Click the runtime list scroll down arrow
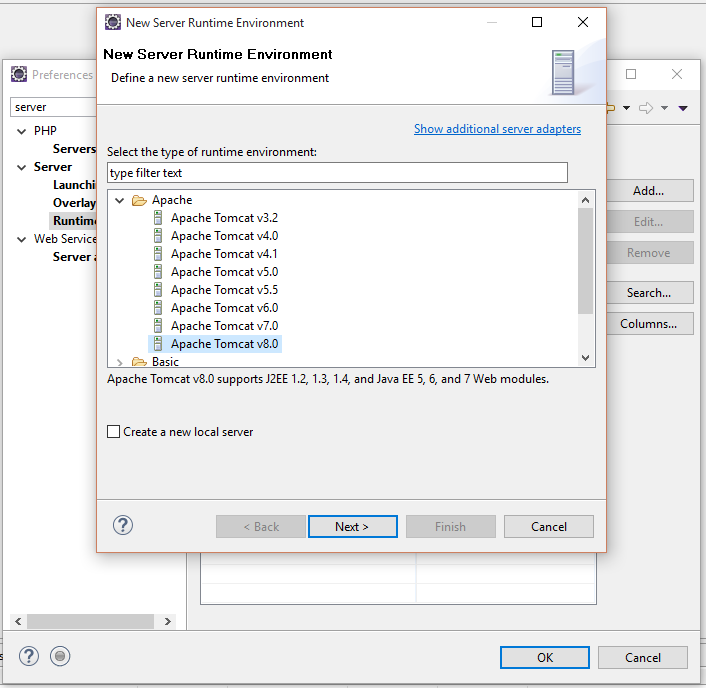 click(x=585, y=358)
